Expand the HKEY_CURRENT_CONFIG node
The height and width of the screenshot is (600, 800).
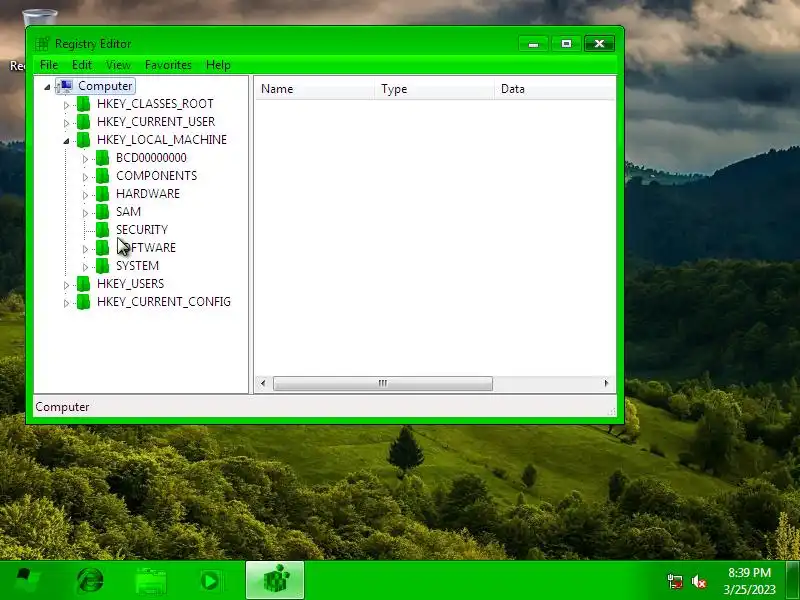pyautogui.click(x=66, y=303)
